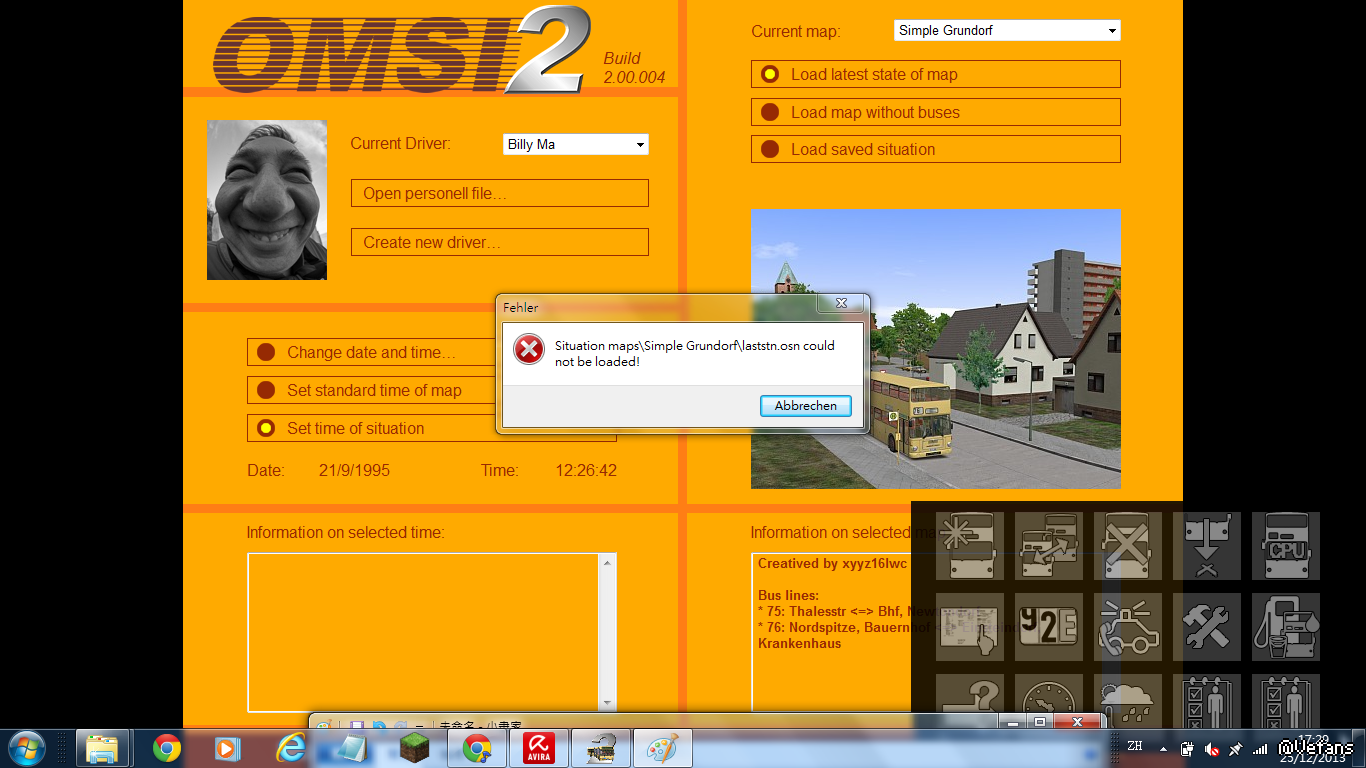Click the muted volume tray icon
1366x768 pixels.
pyautogui.click(x=1212, y=748)
